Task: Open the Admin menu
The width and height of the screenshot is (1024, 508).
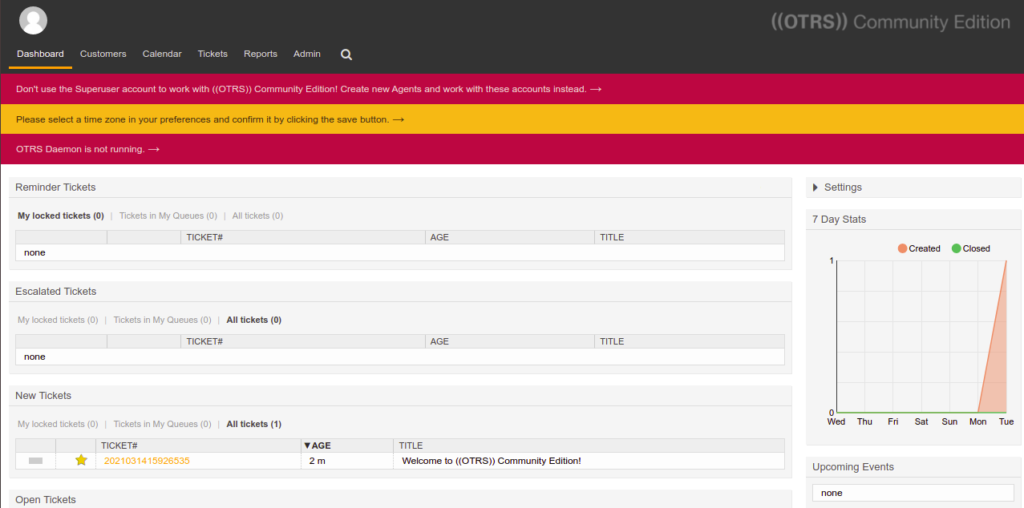Action: click(307, 54)
